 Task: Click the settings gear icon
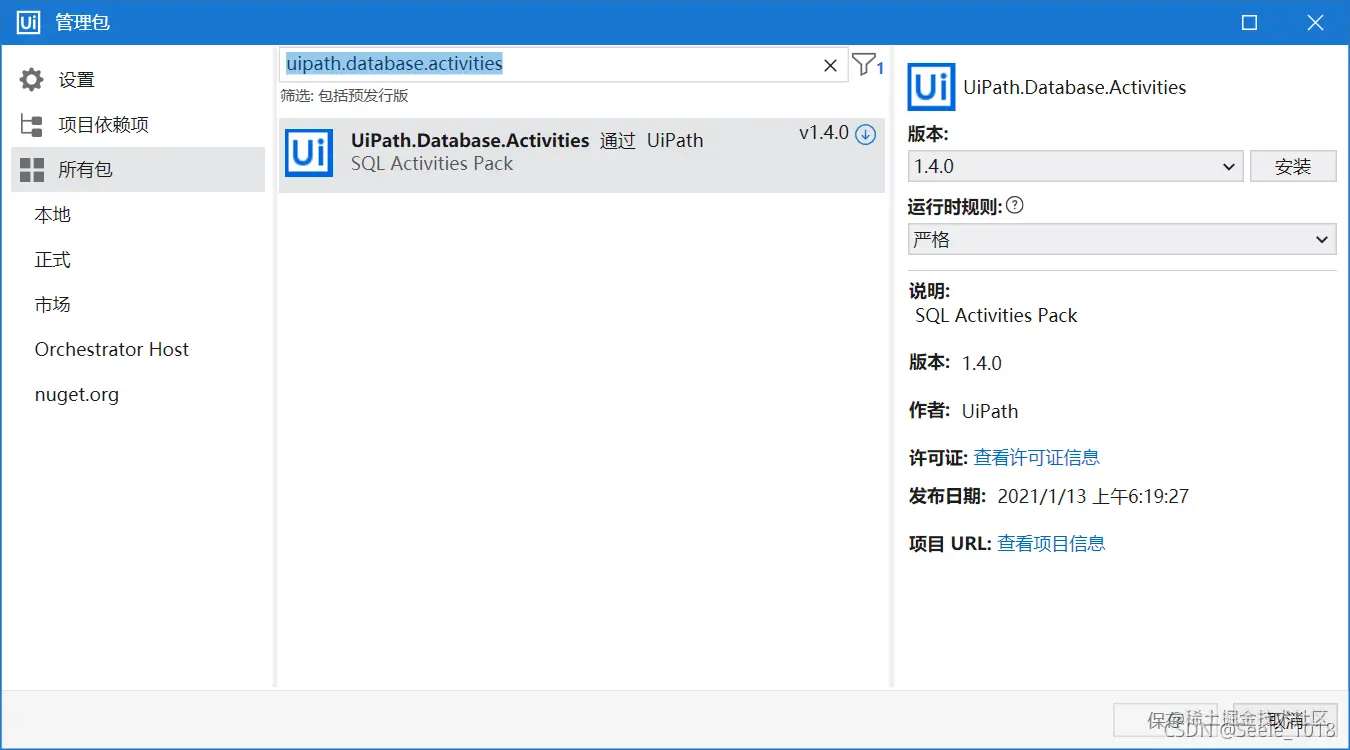point(32,80)
